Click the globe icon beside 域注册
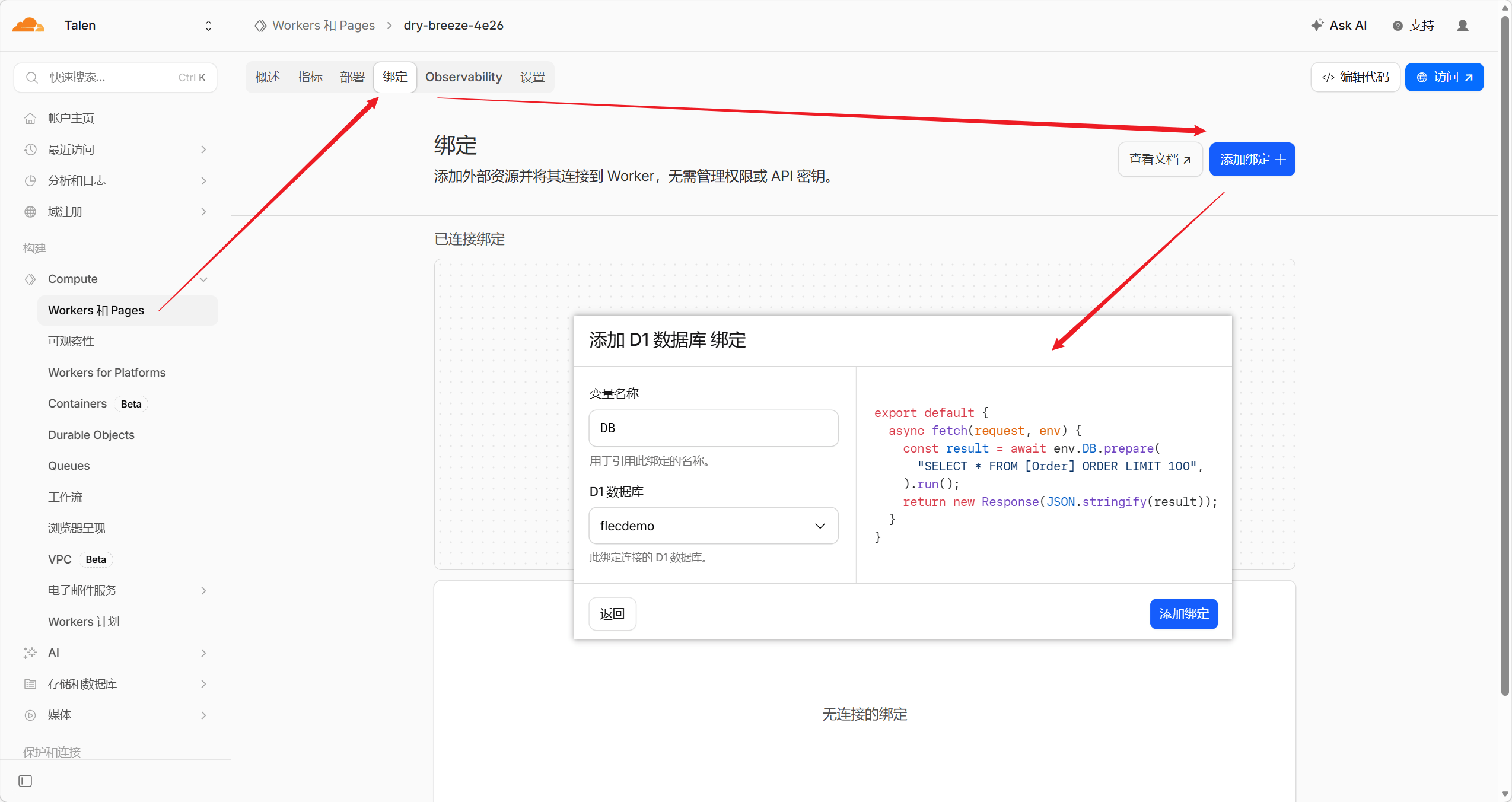 click(x=30, y=211)
